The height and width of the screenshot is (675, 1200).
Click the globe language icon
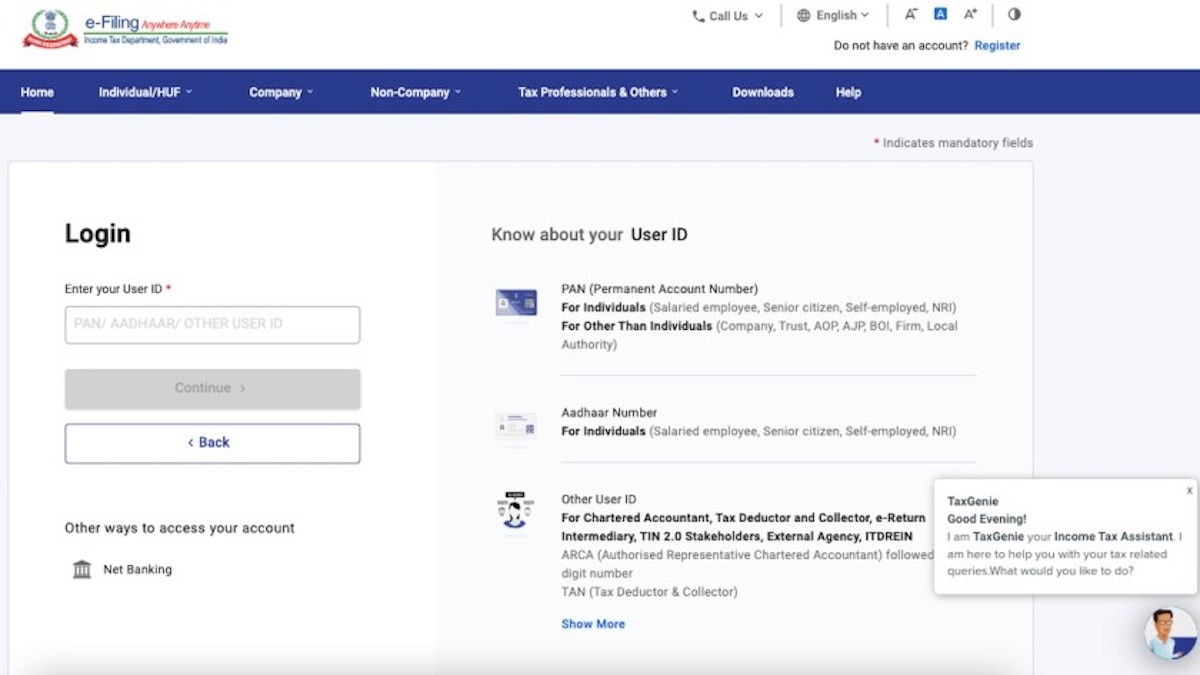click(805, 15)
